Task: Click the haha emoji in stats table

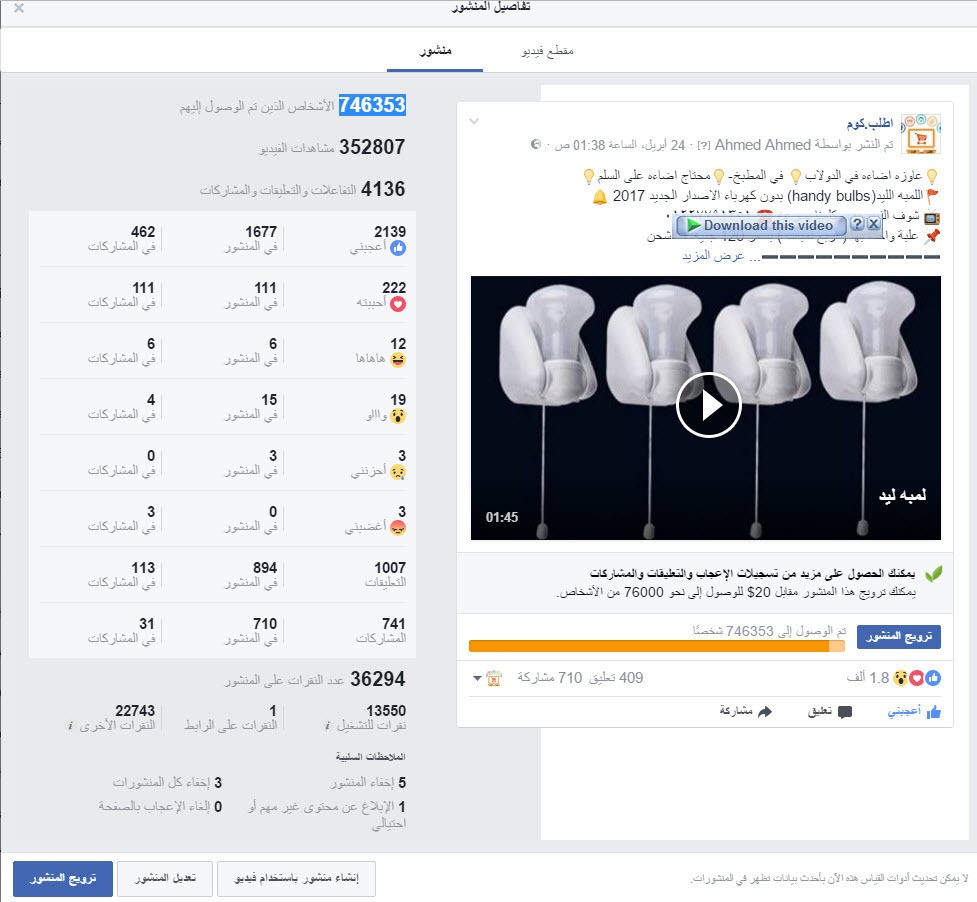Action: pos(398,360)
